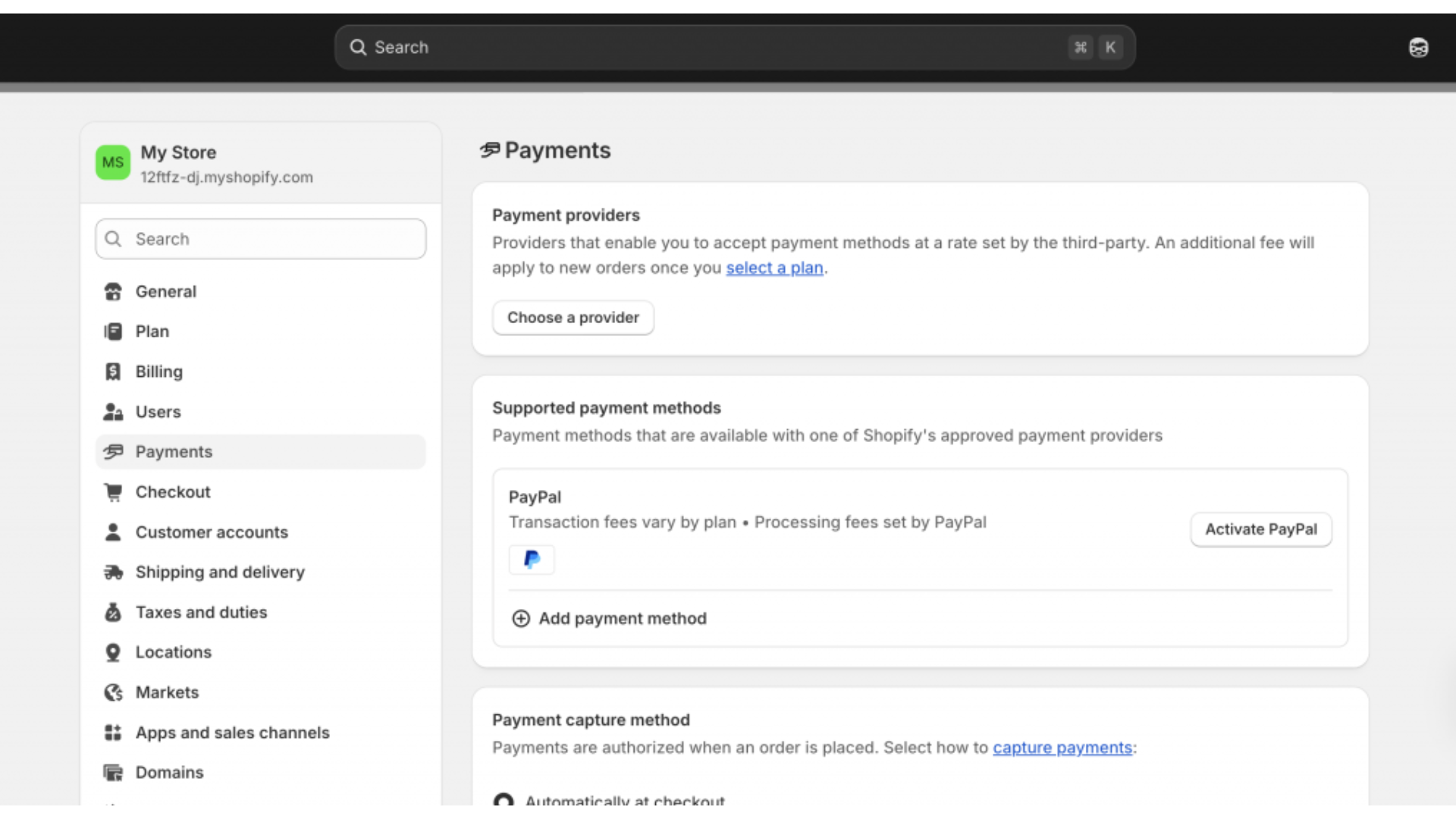Image resolution: width=1456 pixels, height=819 pixels.
Task: Click the General settings store icon
Action: 113,292
